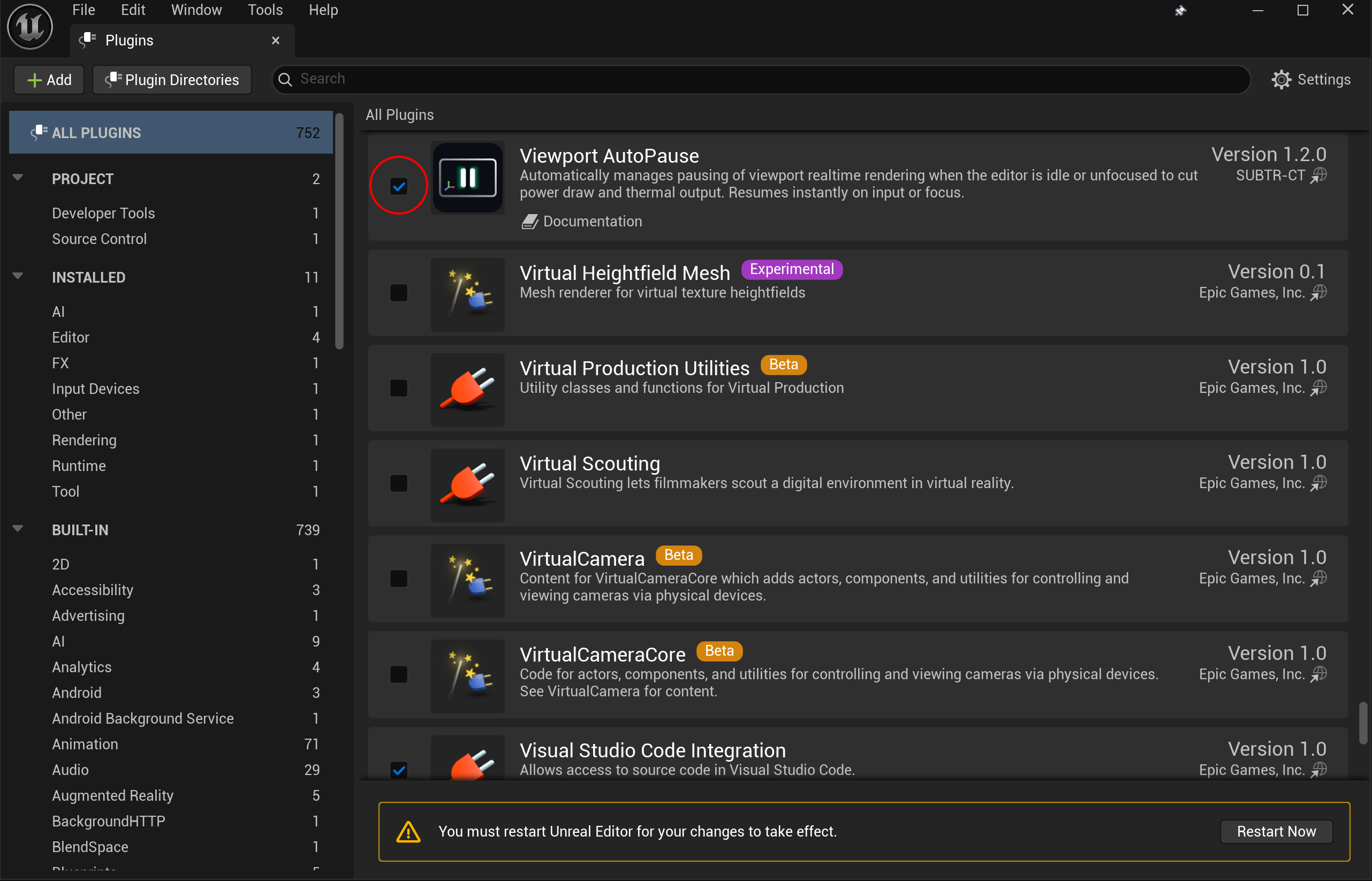Disable the Viewport AutoPause plugin checkbox
Image resolution: width=1372 pixels, height=881 pixels.
click(x=399, y=186)
